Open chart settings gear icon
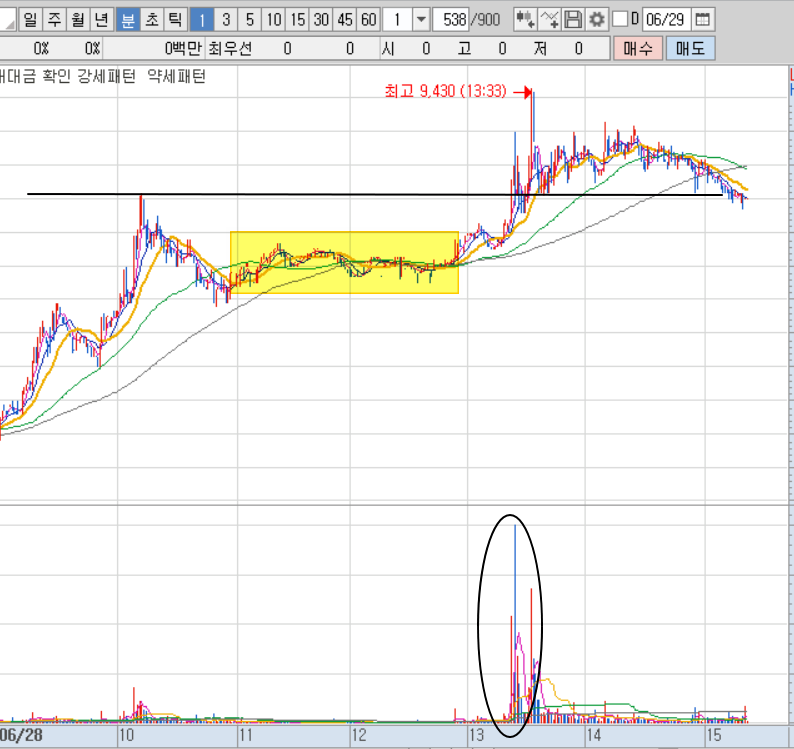This screenshot has height=749, width=794. [597, 20]
